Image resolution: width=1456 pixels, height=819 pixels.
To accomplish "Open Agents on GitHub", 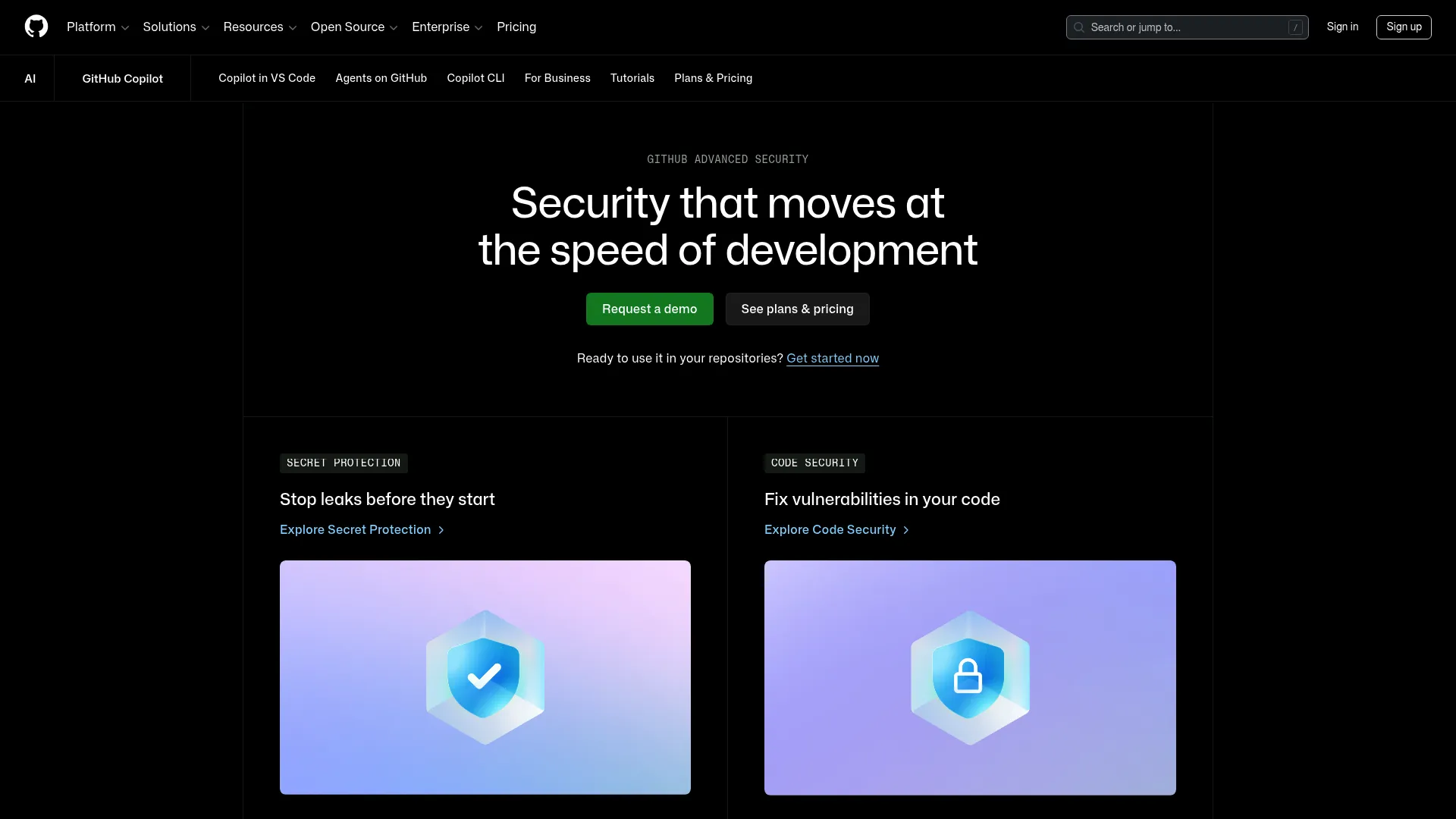I will (381, 78).
